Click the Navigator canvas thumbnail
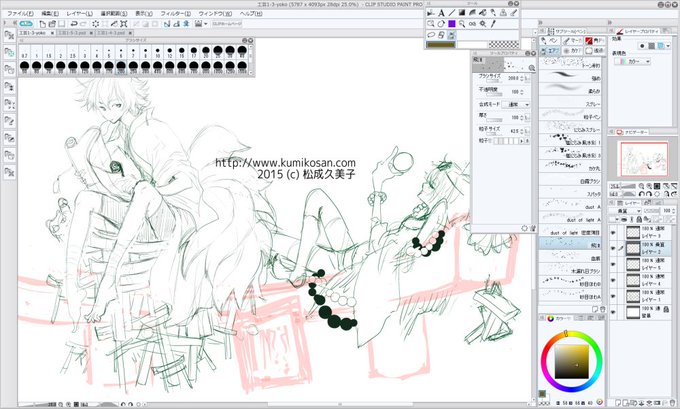The height and width of the screenshot is (409, 680). 644,160
